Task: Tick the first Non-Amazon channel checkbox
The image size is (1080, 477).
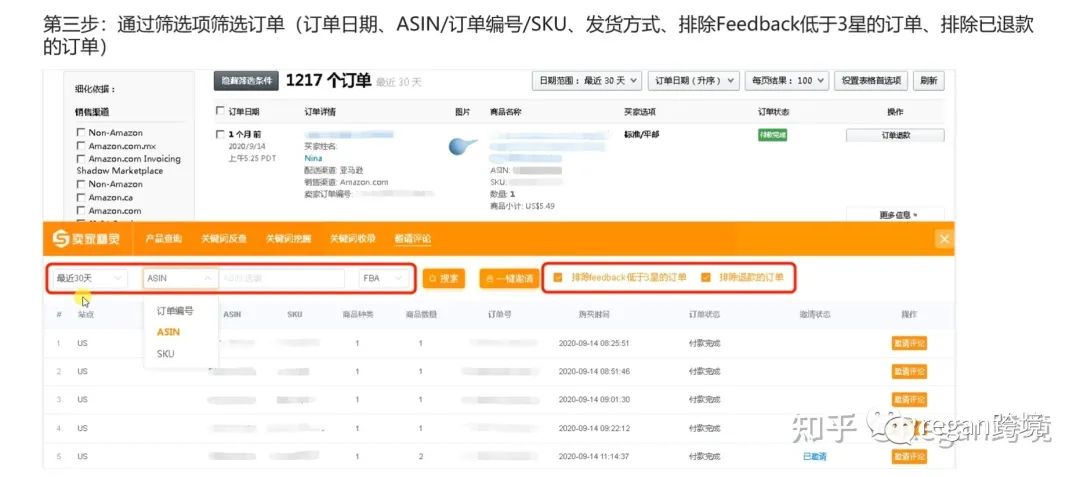Action: (81, 132)
